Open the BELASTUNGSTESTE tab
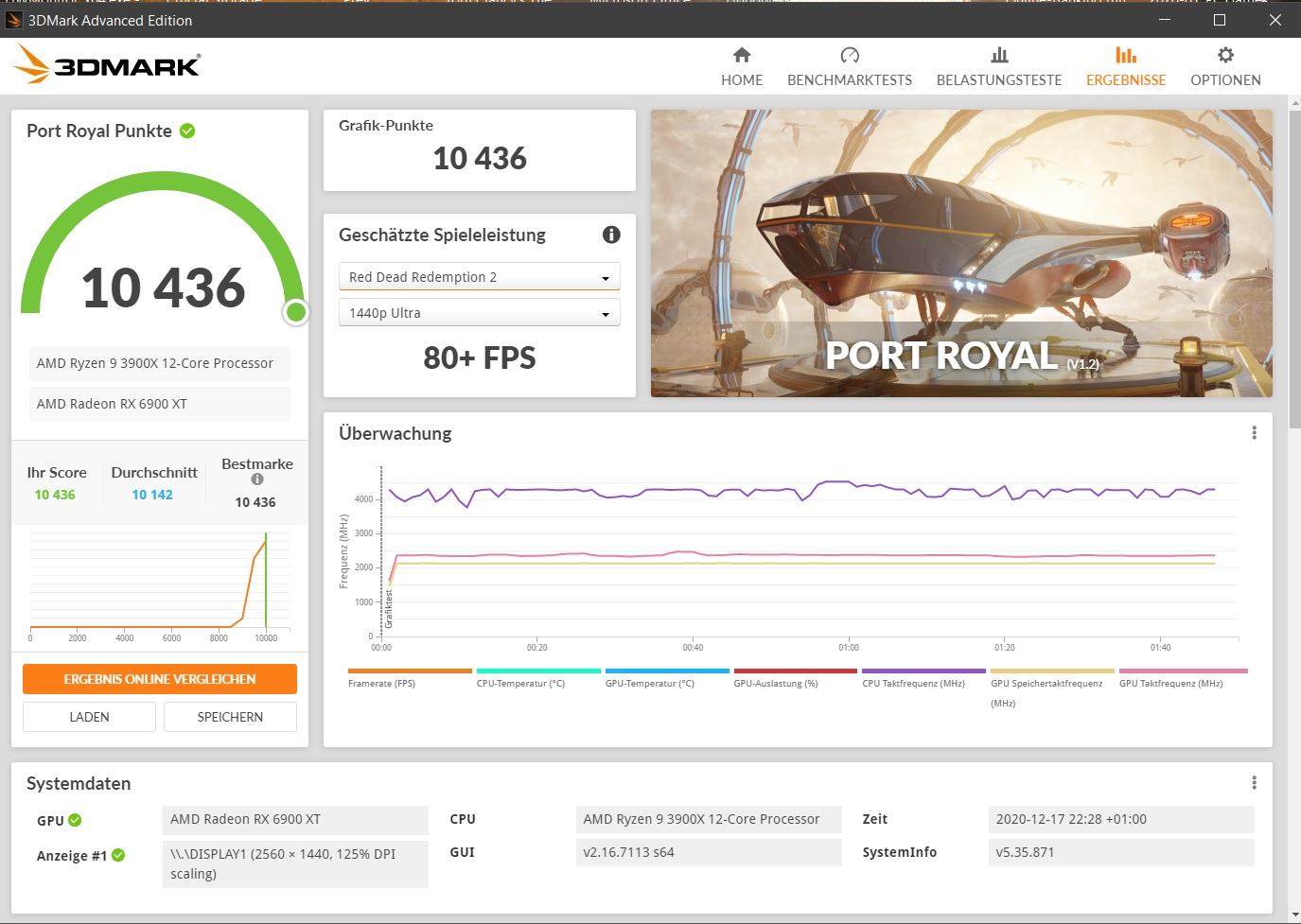Screen dimensions: 1301x924 click(x=999, y=66)
